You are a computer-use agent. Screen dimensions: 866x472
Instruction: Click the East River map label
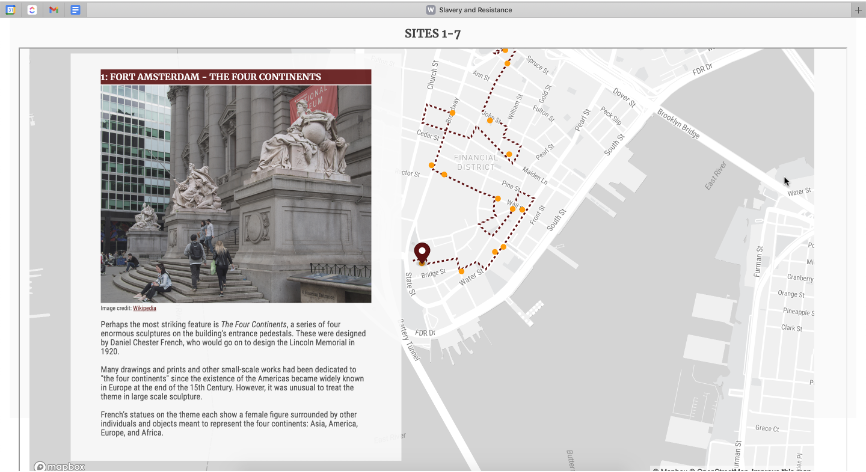point(716,176)
